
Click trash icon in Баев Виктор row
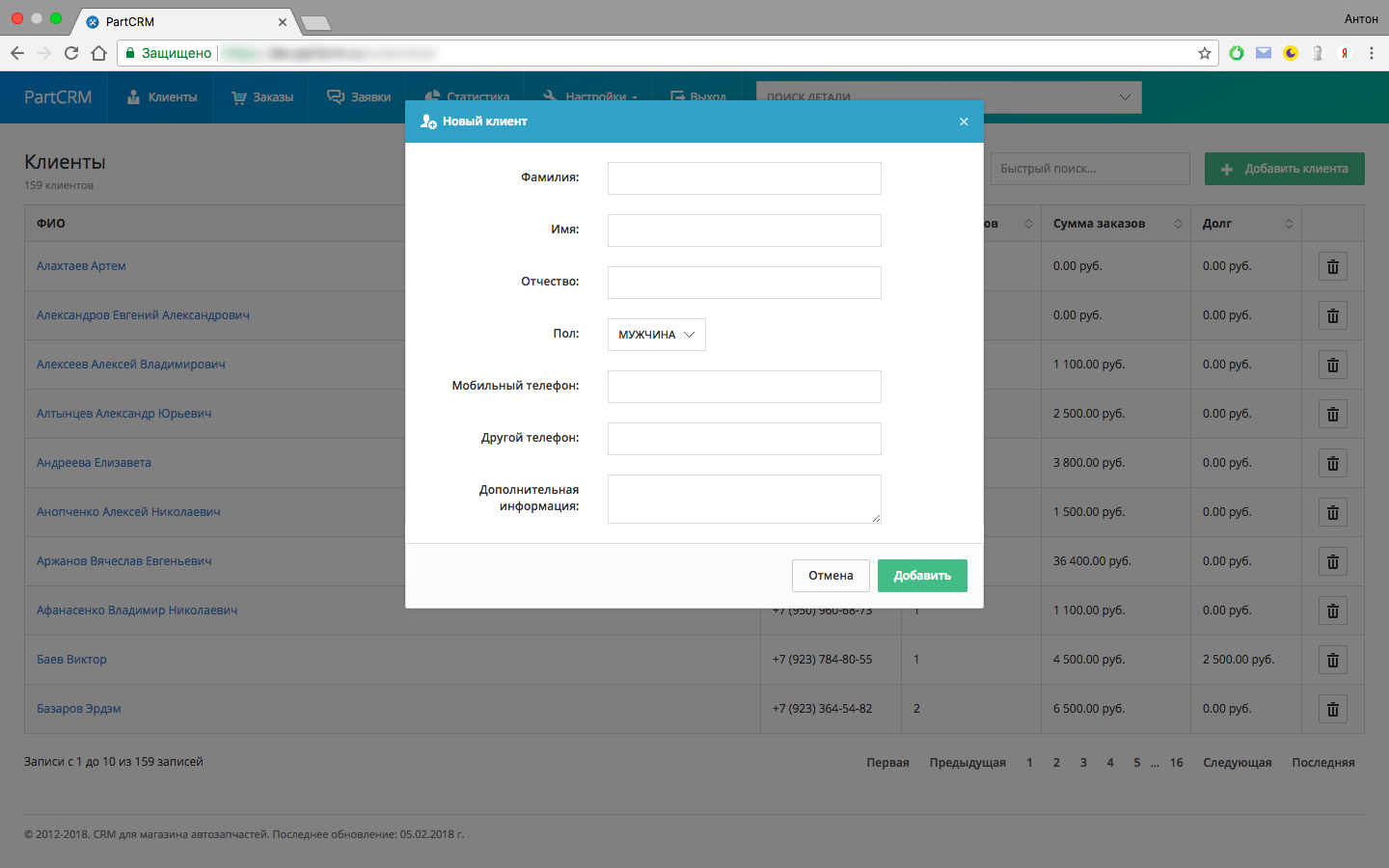[1332, 661]
